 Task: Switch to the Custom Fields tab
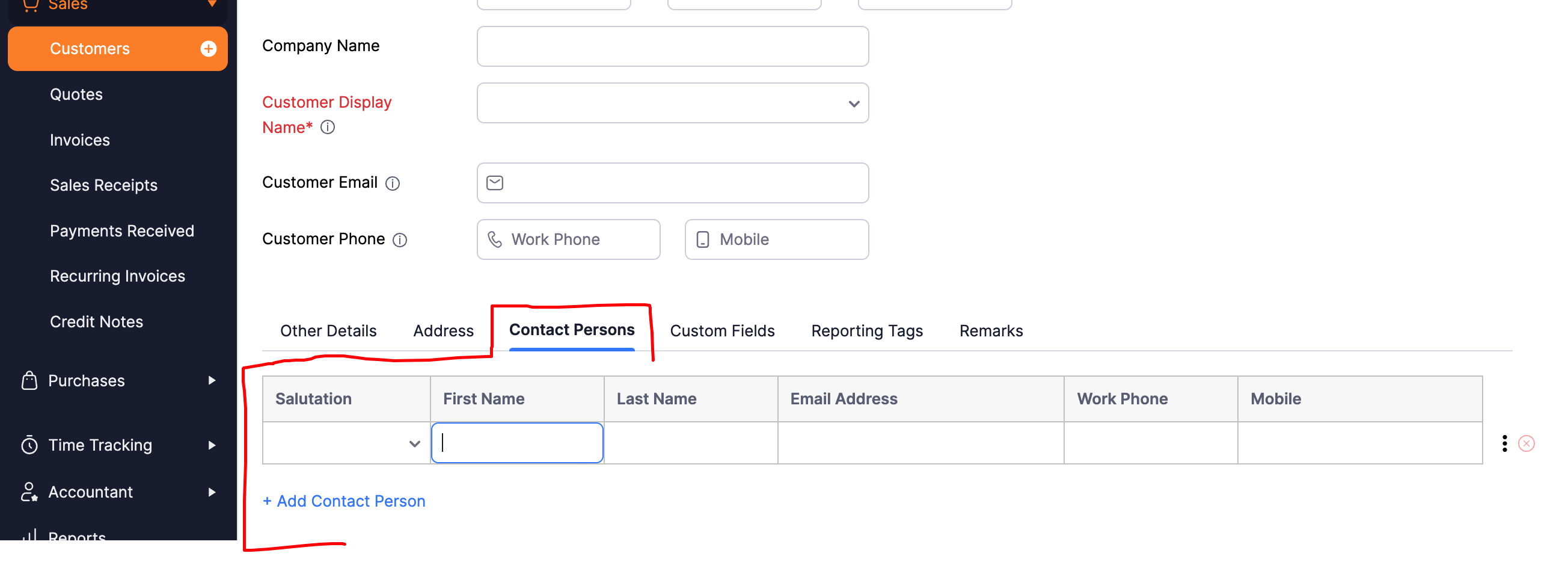[722, 331]
